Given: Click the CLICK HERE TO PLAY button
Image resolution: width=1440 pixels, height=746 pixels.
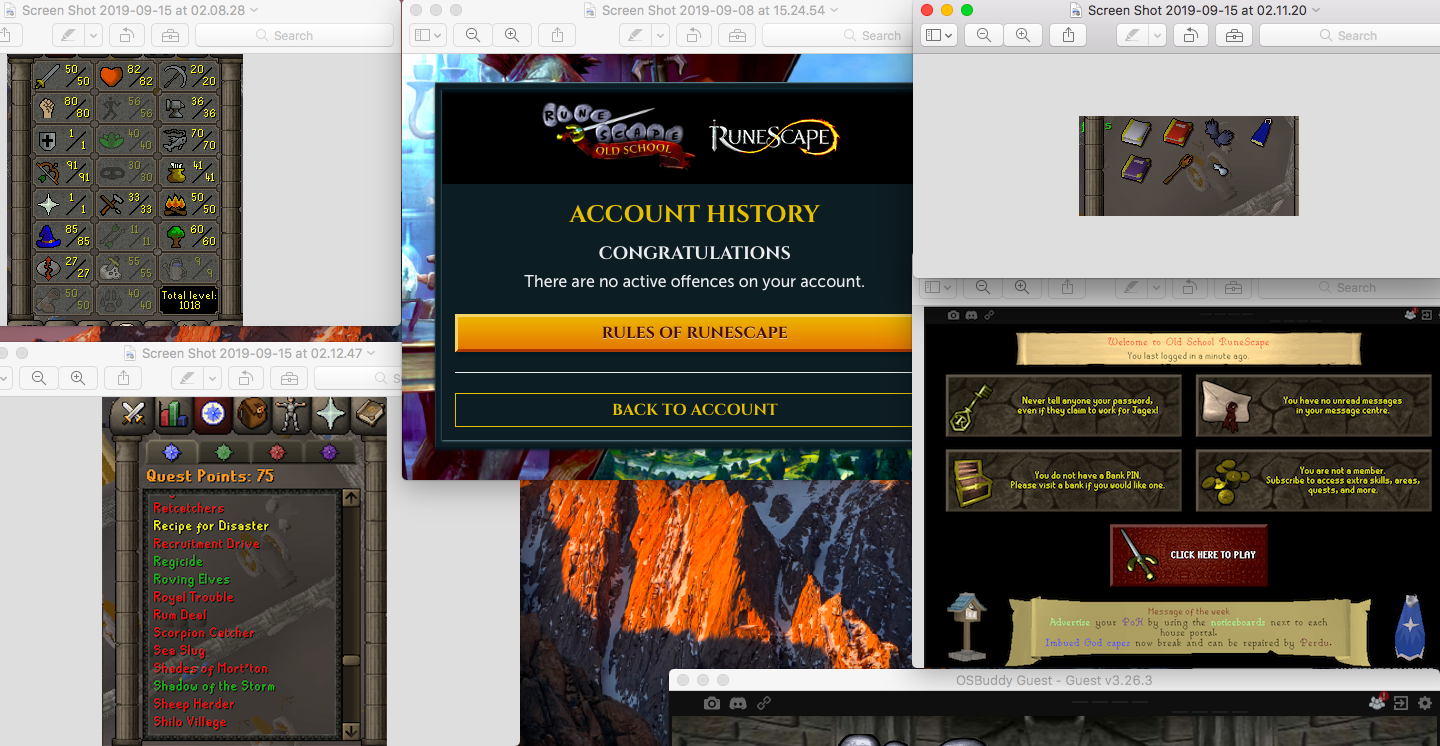Looking at the screenshot, I should pyautogui.click(x=1189, y=555).
